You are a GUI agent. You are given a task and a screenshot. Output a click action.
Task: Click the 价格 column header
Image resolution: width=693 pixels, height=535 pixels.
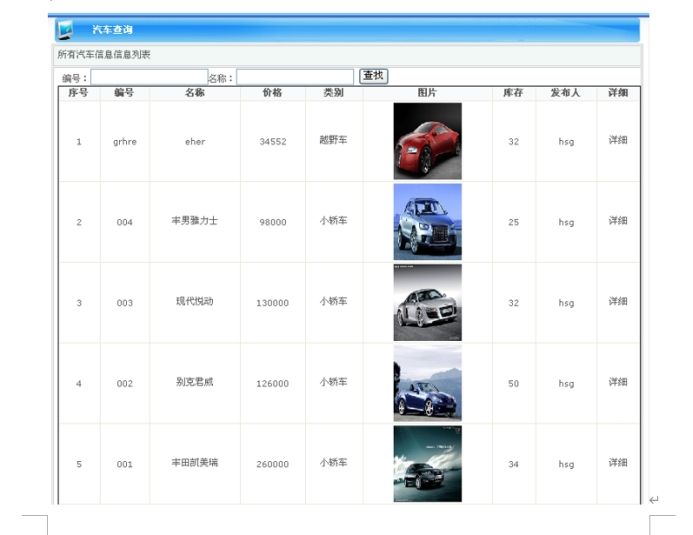click(x=272, y=93)
